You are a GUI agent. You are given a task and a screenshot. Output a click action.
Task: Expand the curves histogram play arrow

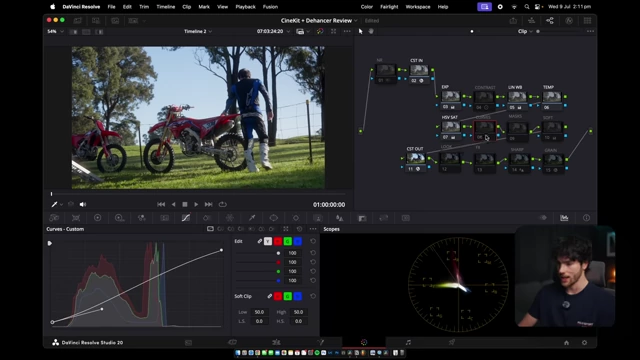49,243
